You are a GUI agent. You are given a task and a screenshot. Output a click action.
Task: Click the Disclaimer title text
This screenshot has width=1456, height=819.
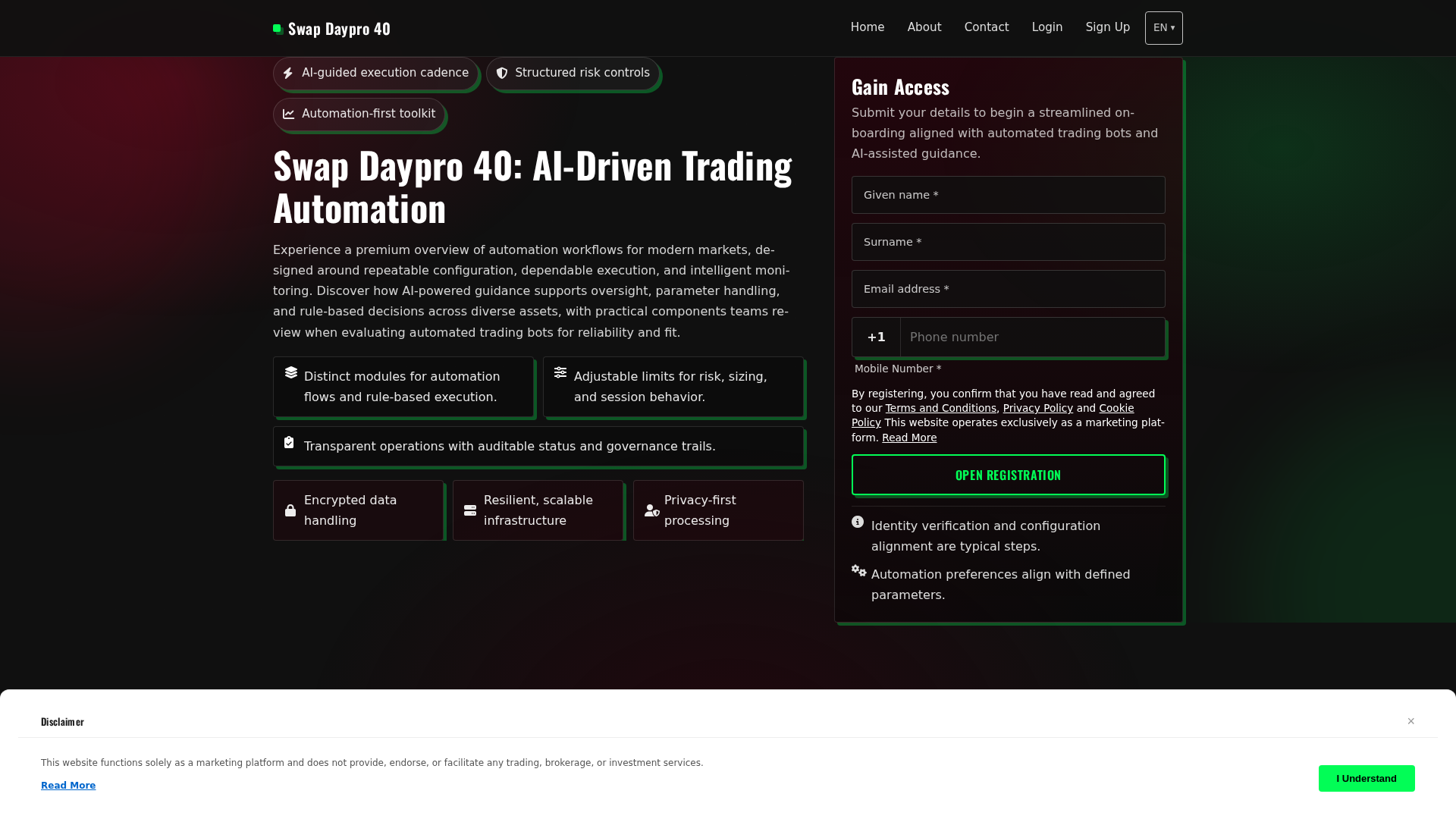(62, 722)
